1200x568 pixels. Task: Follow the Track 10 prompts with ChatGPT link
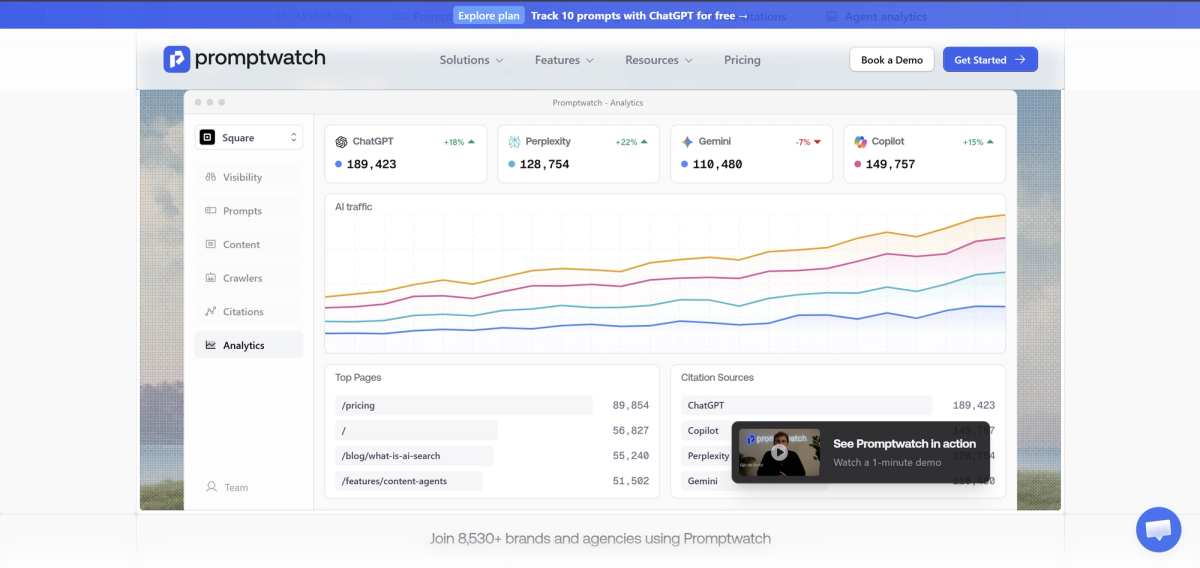pyautogui.click(x=639, y=15)
